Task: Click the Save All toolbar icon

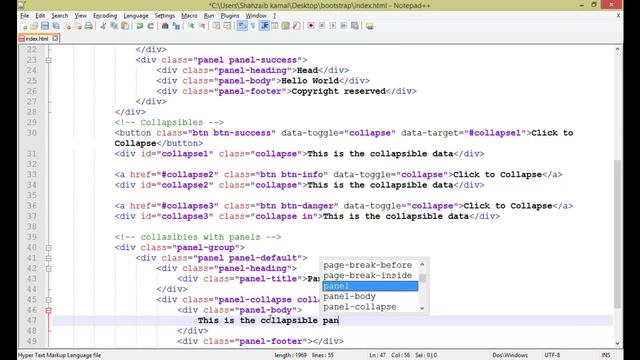Action: click(x=56, y=26)
